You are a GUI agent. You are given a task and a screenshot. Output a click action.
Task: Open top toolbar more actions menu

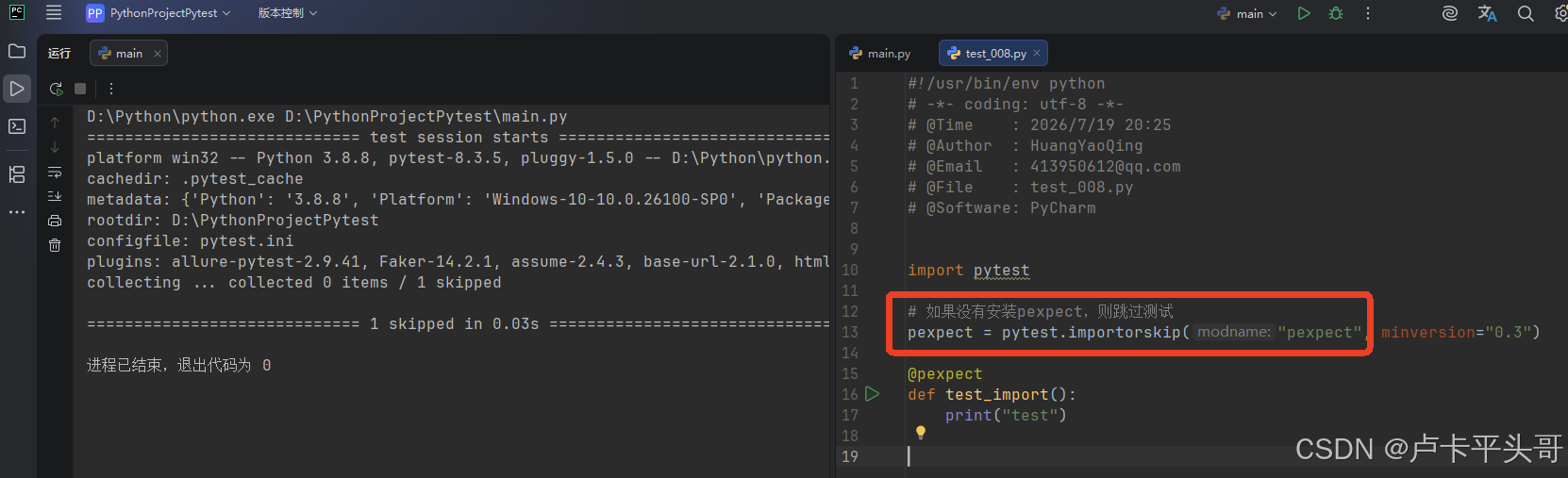point(1368,13)
